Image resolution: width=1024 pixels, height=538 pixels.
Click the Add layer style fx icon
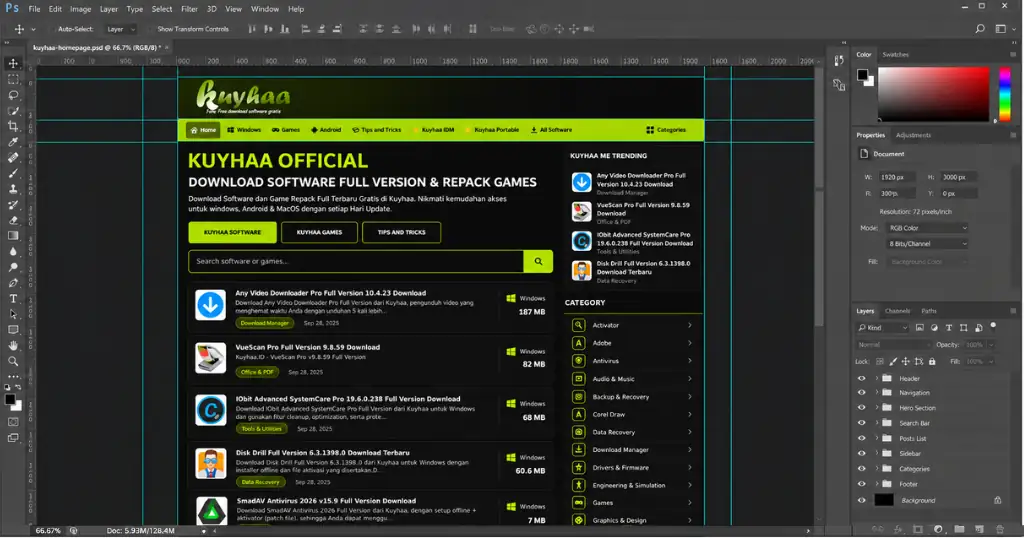click(898, 529)
